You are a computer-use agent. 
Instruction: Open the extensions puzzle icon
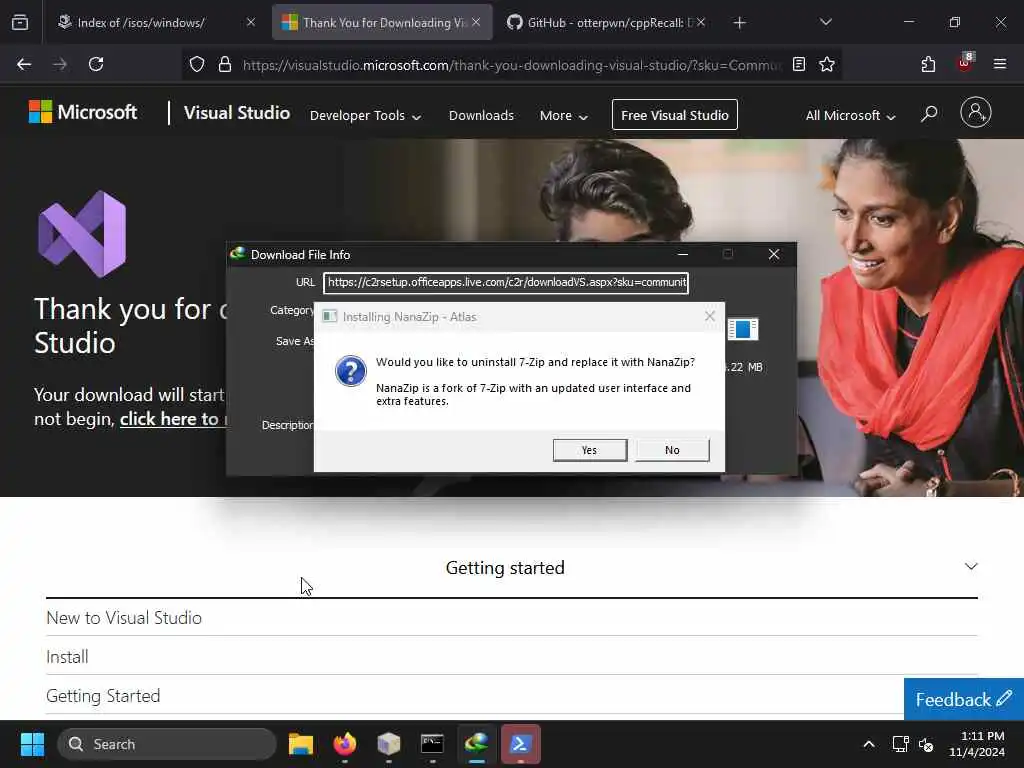pyautogui.click(x=928, y=64)
